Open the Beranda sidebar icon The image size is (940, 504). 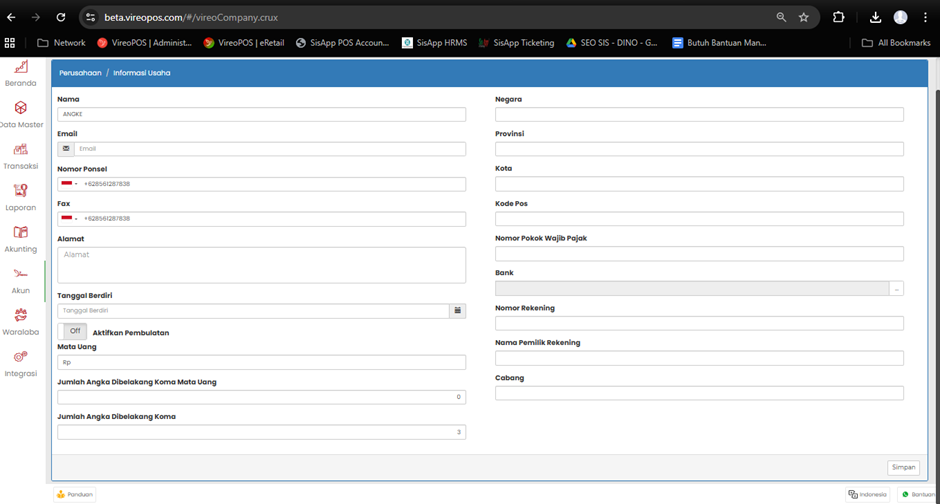(20, 68)
